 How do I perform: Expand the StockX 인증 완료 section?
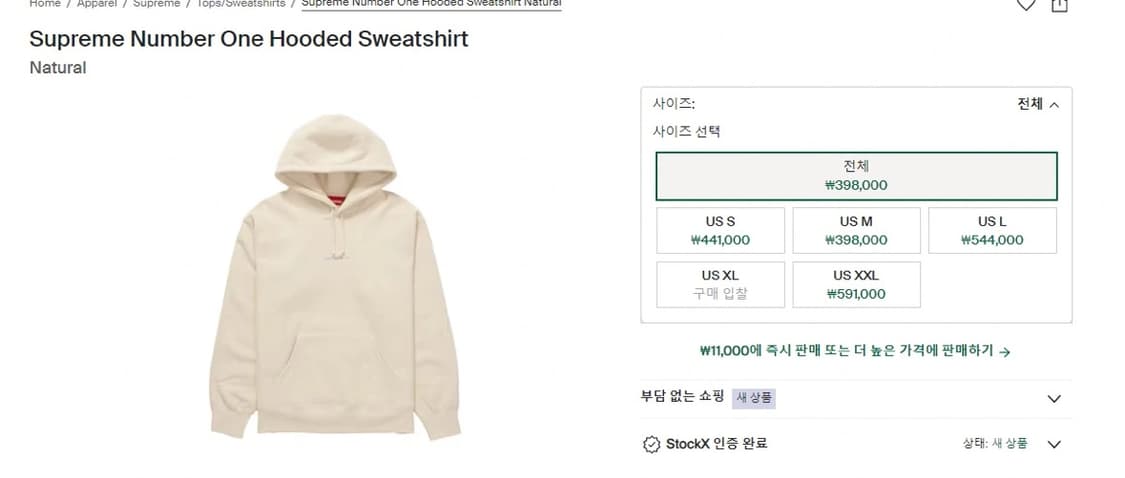[x=1053, y=444]
